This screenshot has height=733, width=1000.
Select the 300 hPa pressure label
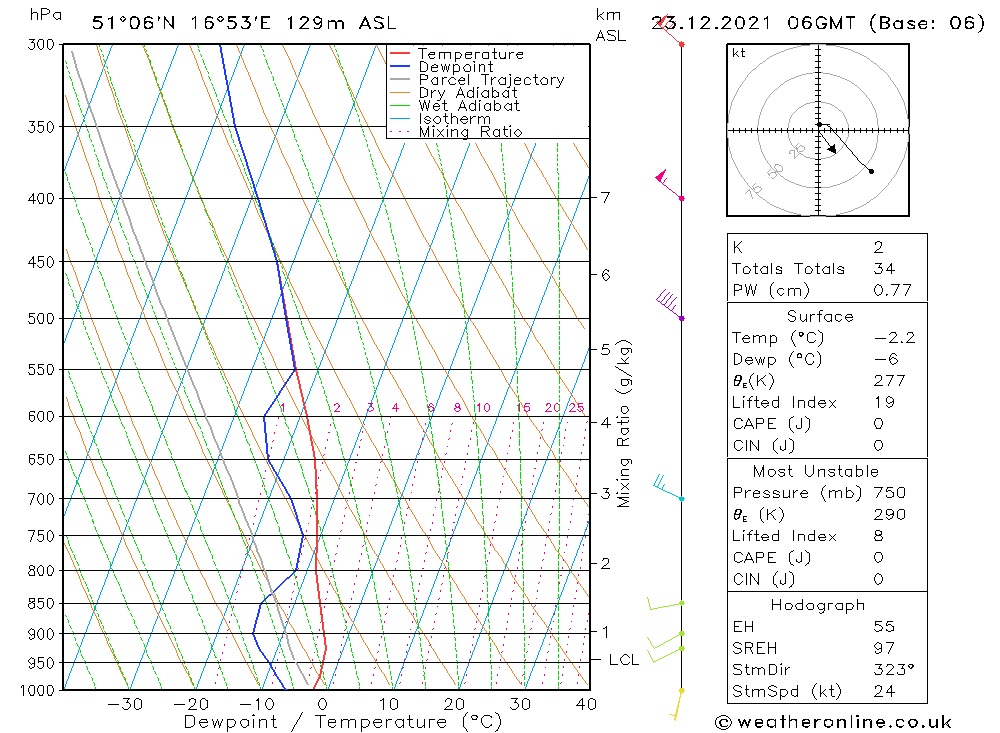pyautogui.click(x=41, y=45)
